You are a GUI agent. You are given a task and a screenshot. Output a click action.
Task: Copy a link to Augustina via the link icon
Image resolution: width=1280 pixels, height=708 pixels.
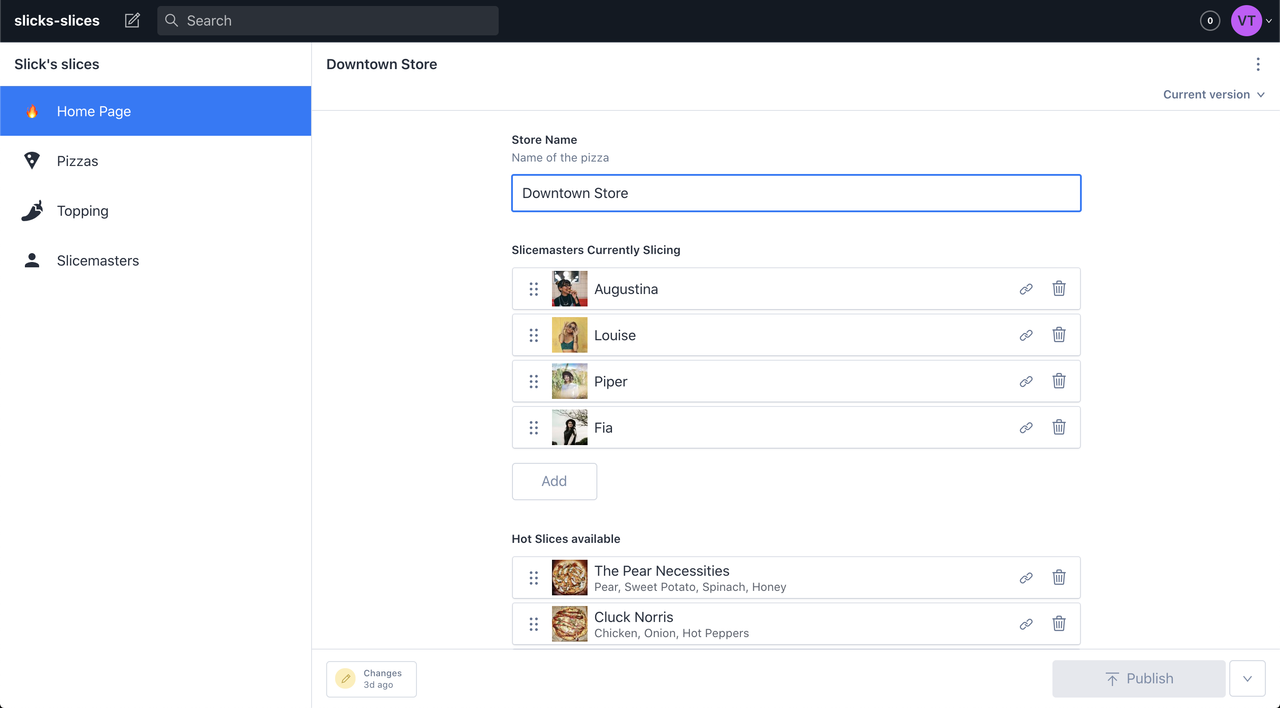1026,288
